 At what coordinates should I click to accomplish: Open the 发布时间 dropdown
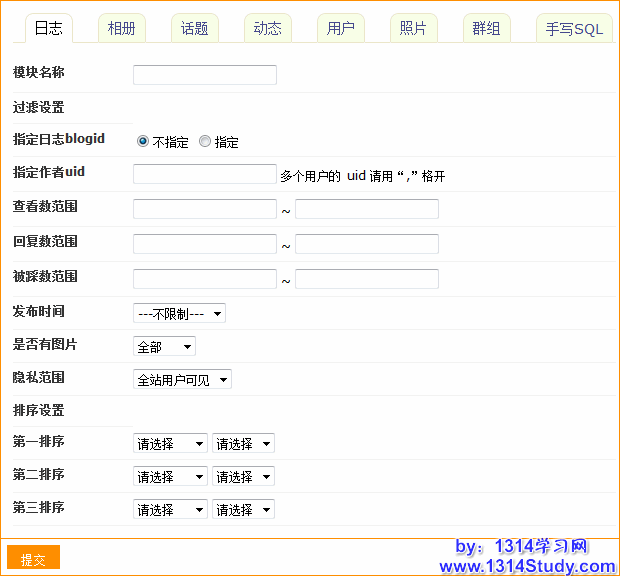[179, 313]
